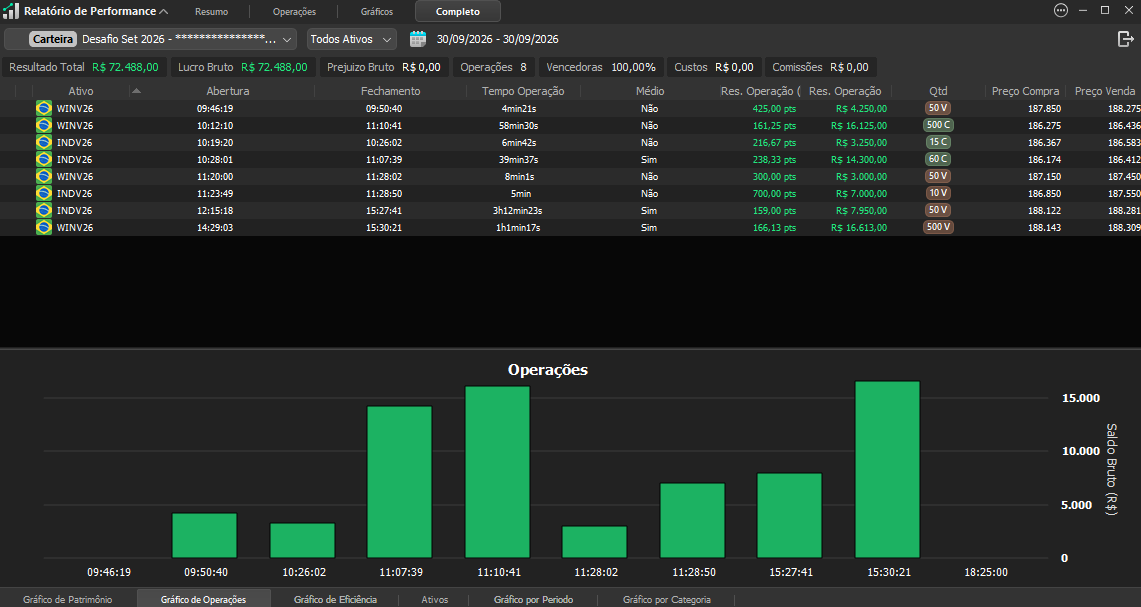Click the Brazil flag in the 10:28:01 row
The height and width of the screenshot is (607, 1141).
[44, 159]
